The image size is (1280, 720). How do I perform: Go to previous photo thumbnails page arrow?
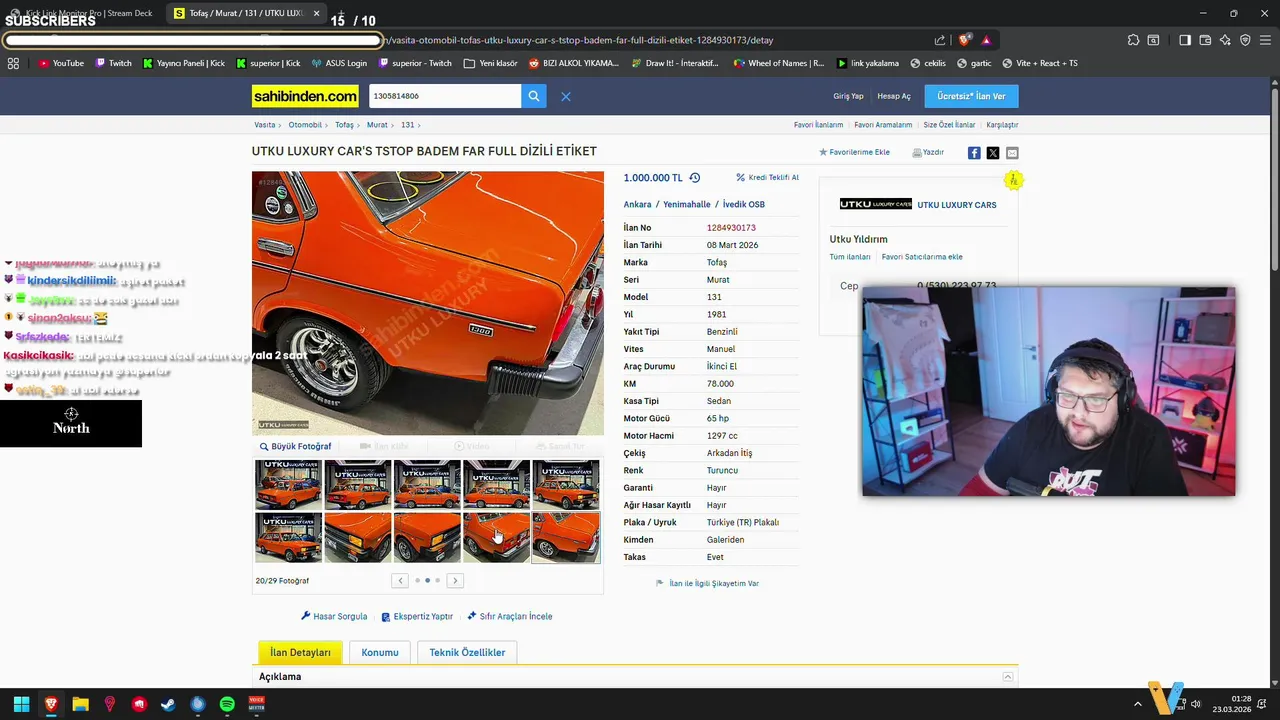400,580
